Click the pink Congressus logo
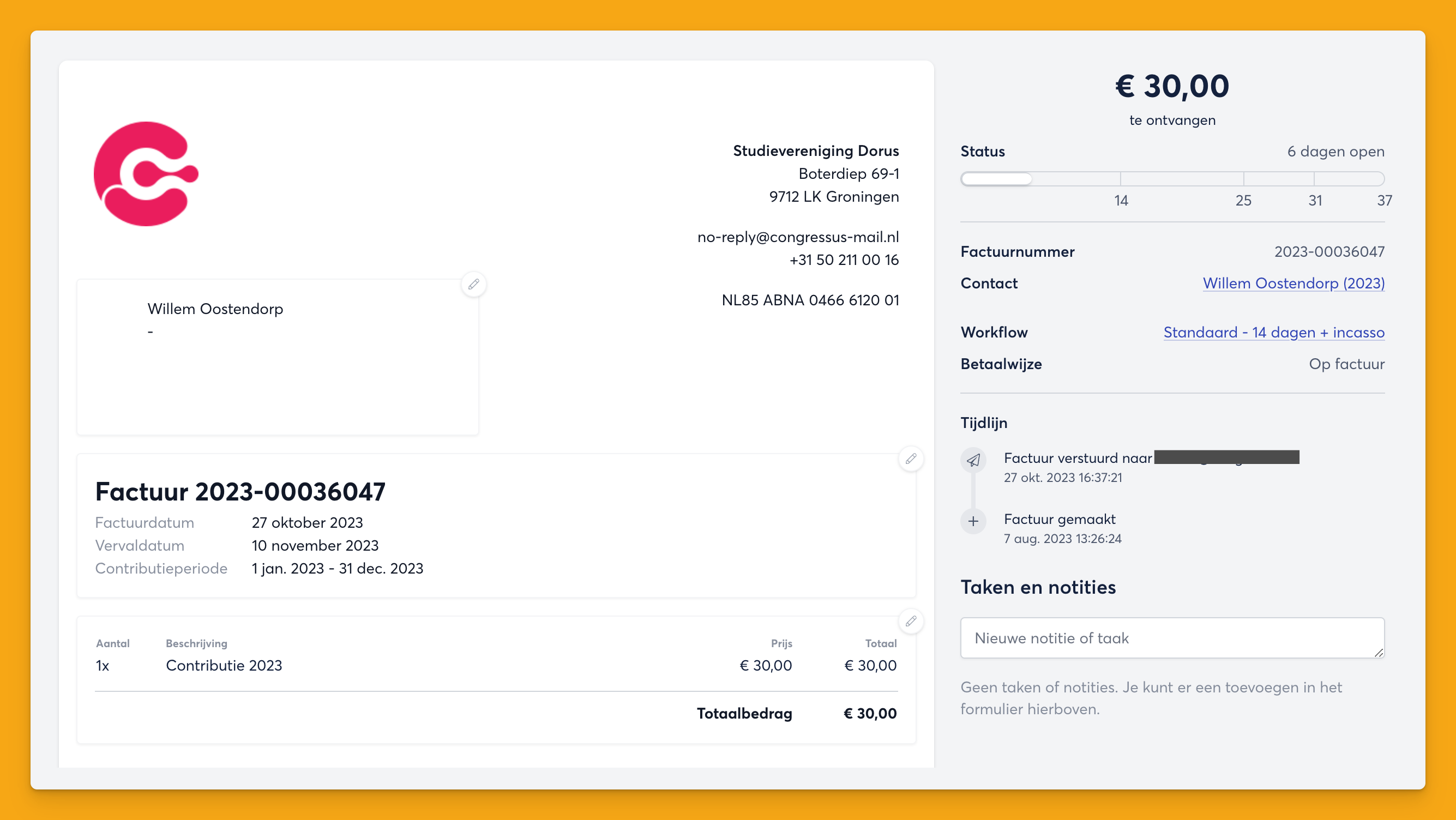 [x=146, y=174]
